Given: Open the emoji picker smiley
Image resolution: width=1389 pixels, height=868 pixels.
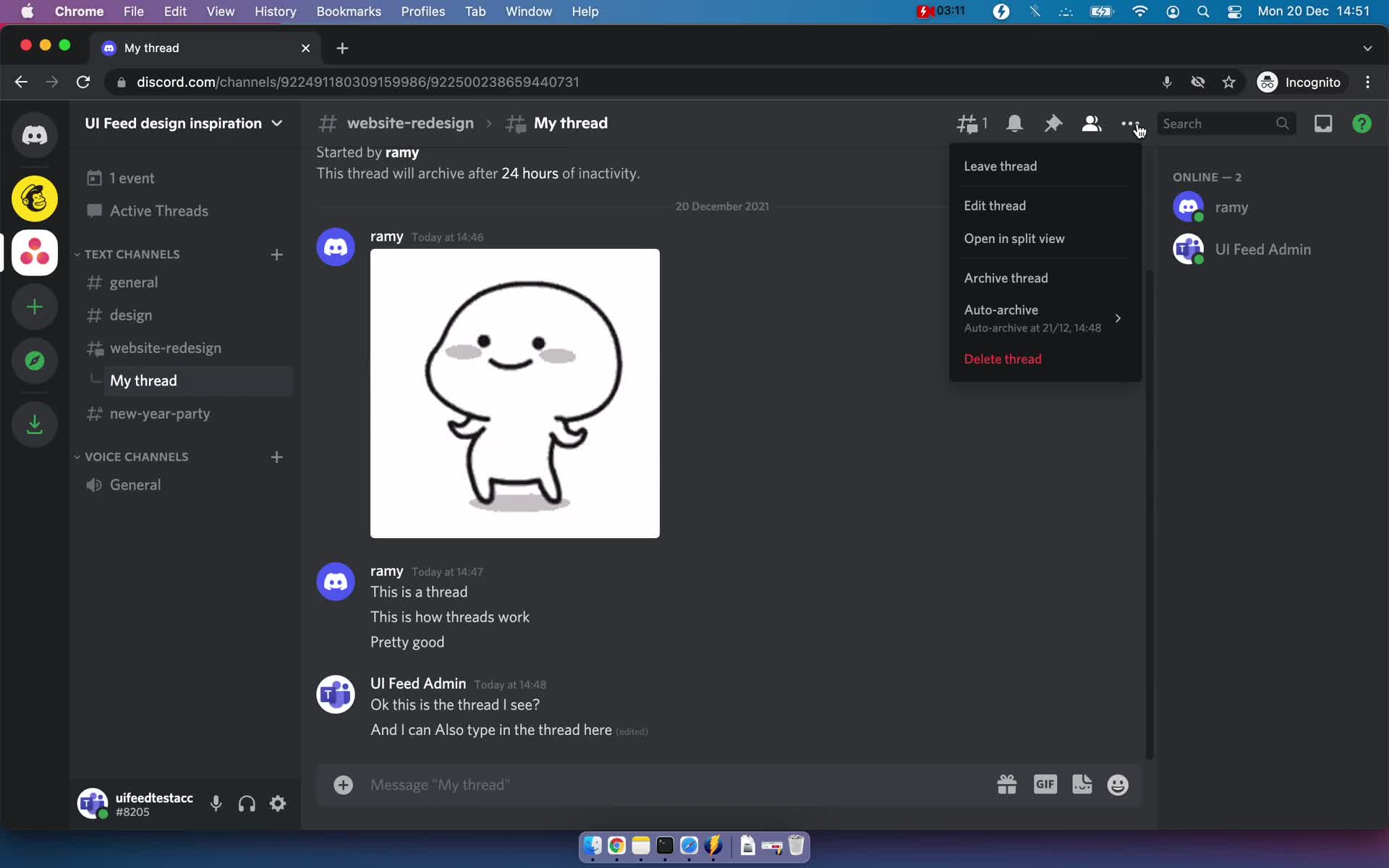Looking at the screenshot, I should [x=1118, y=785].
